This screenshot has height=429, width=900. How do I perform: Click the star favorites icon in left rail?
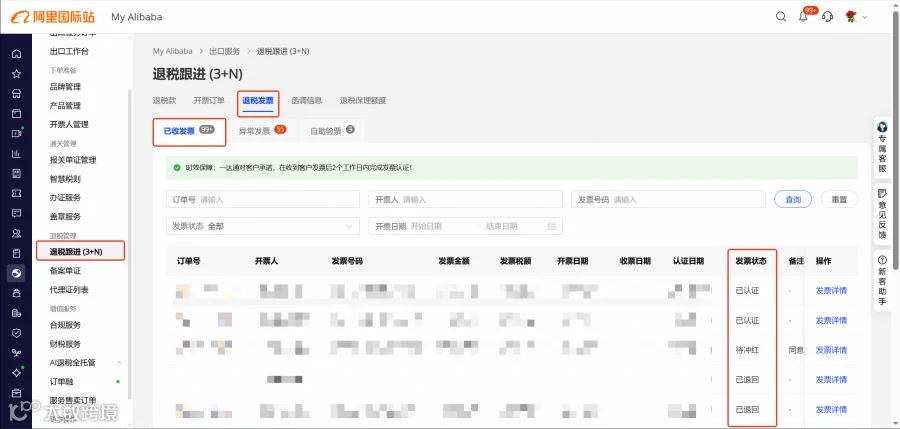pyautogui.click(x=17, y=74)
